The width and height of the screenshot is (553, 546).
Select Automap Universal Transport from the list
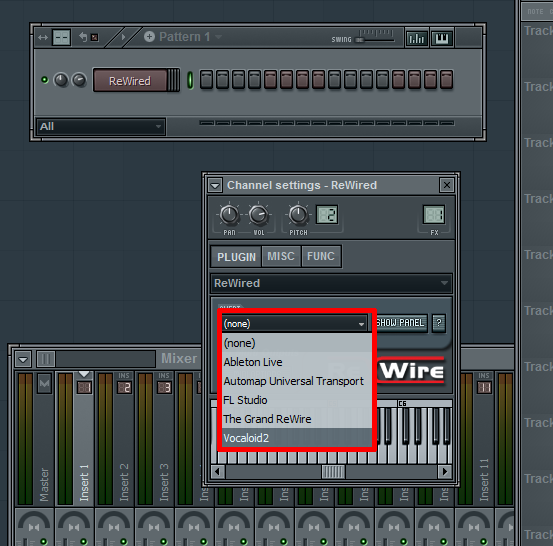[297, 381]
